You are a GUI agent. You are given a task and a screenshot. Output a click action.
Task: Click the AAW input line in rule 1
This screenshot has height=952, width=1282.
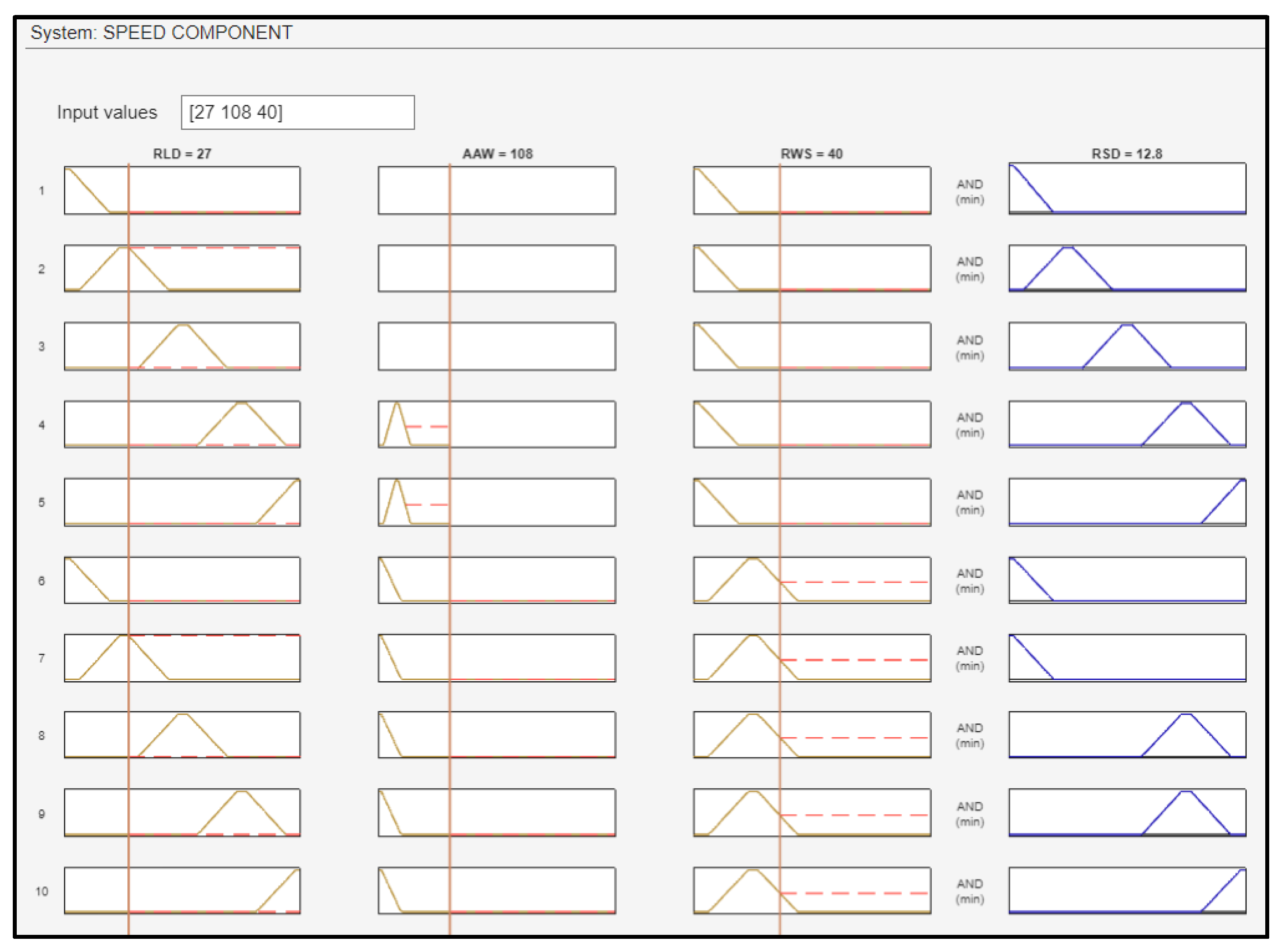coord(450,190)
